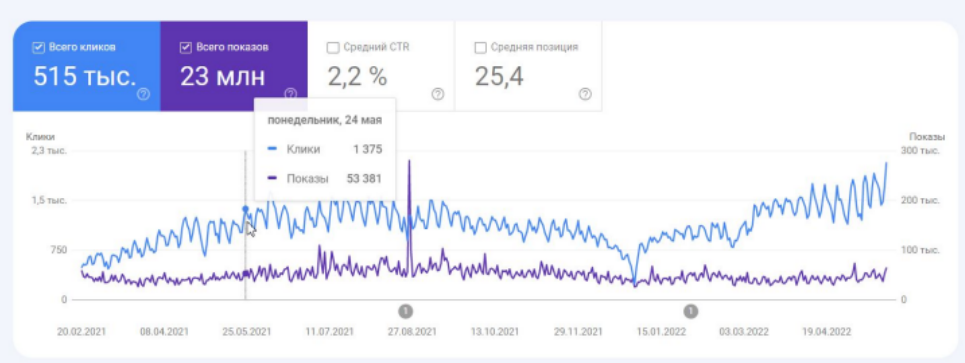Open help icon on Всего кликов card
Viewport: 965px width, 363px height.
[x=143, y=94]
